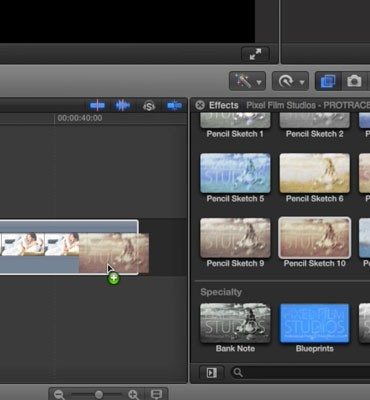
Task: Open the Retime speed menu
Action: point(290,81)
